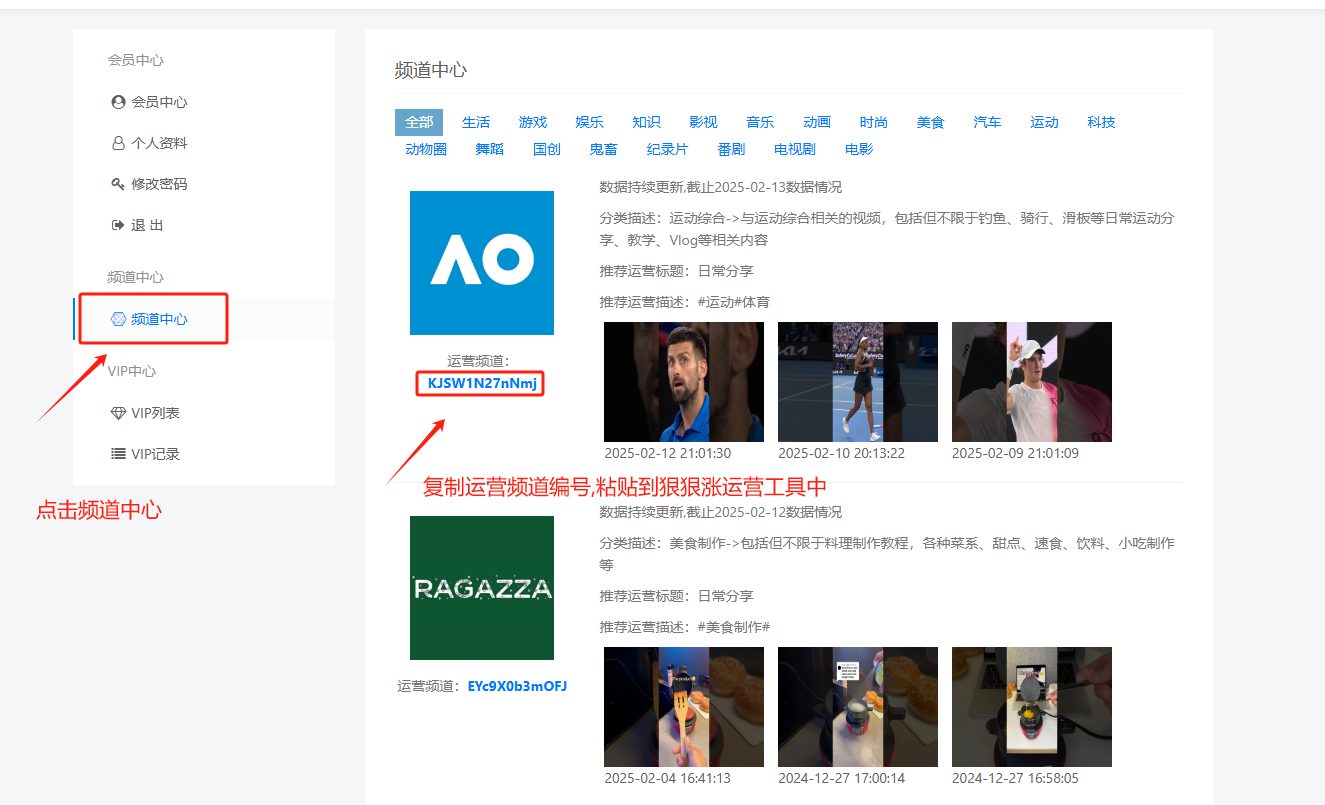Select the 电影 category tab

(859, 149)
